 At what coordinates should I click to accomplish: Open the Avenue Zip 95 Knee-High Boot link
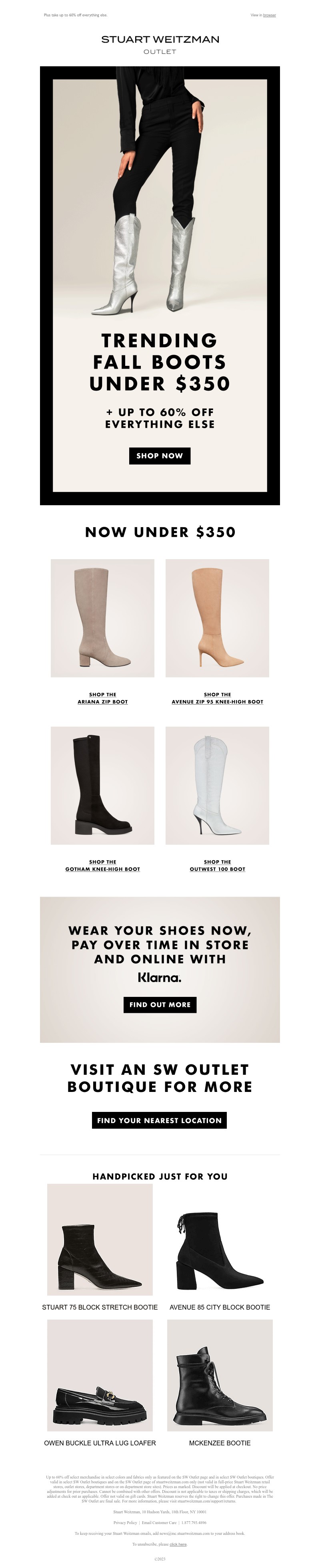click(217, 698)
